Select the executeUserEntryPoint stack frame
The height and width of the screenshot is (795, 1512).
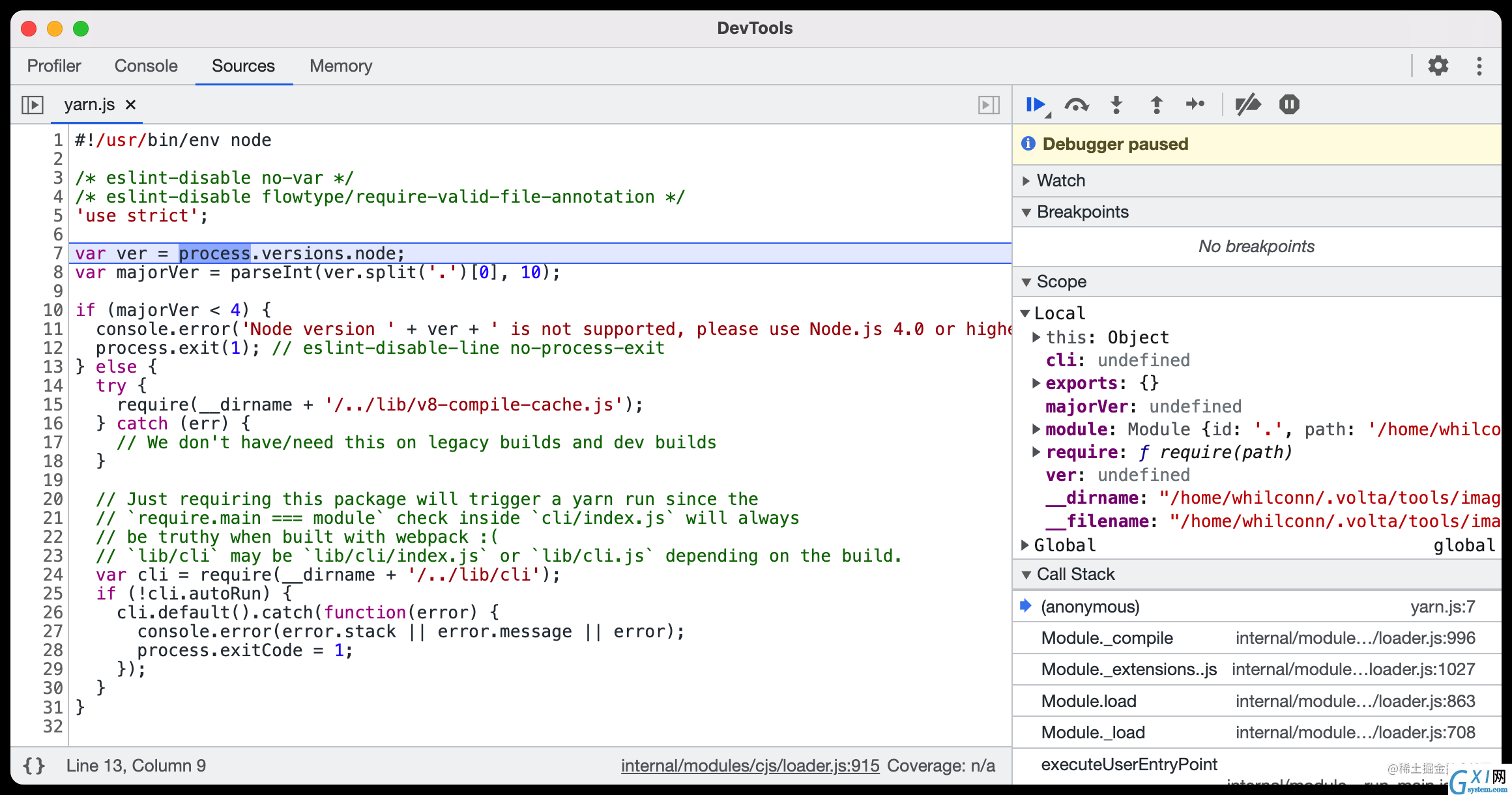[x=1257, y=768]
